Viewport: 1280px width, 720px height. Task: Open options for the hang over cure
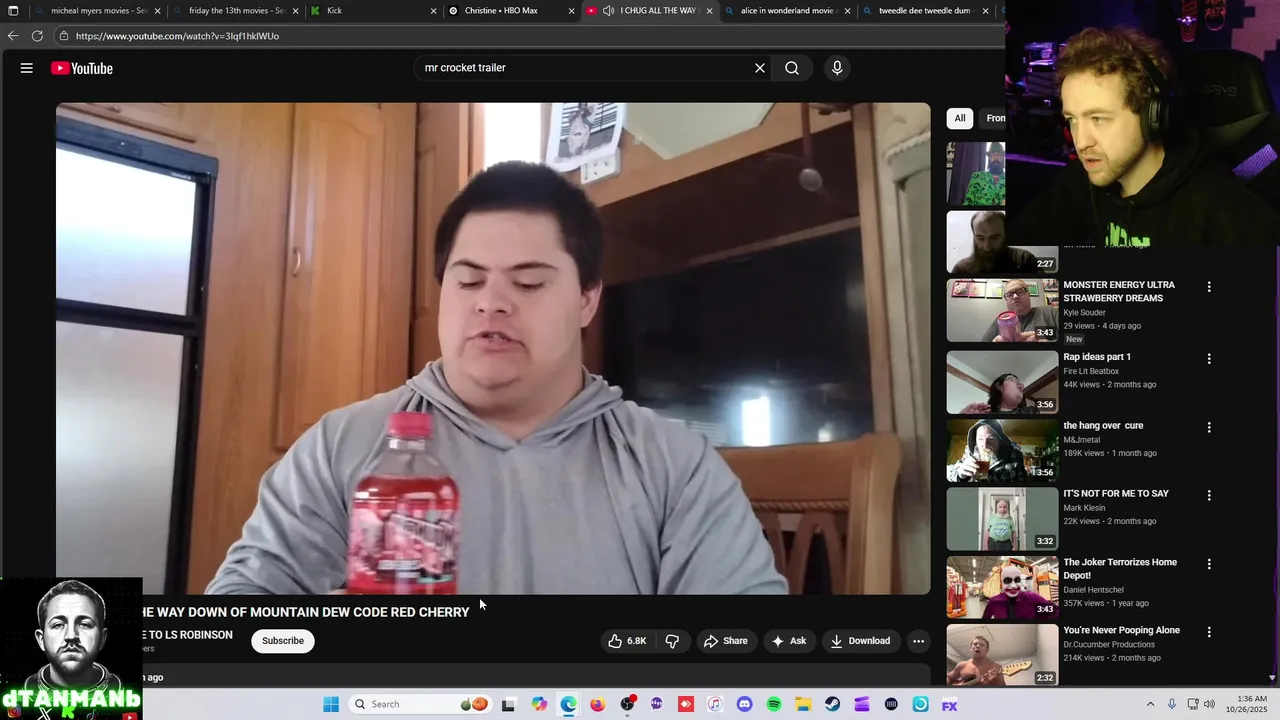[x=1209, y=427]
